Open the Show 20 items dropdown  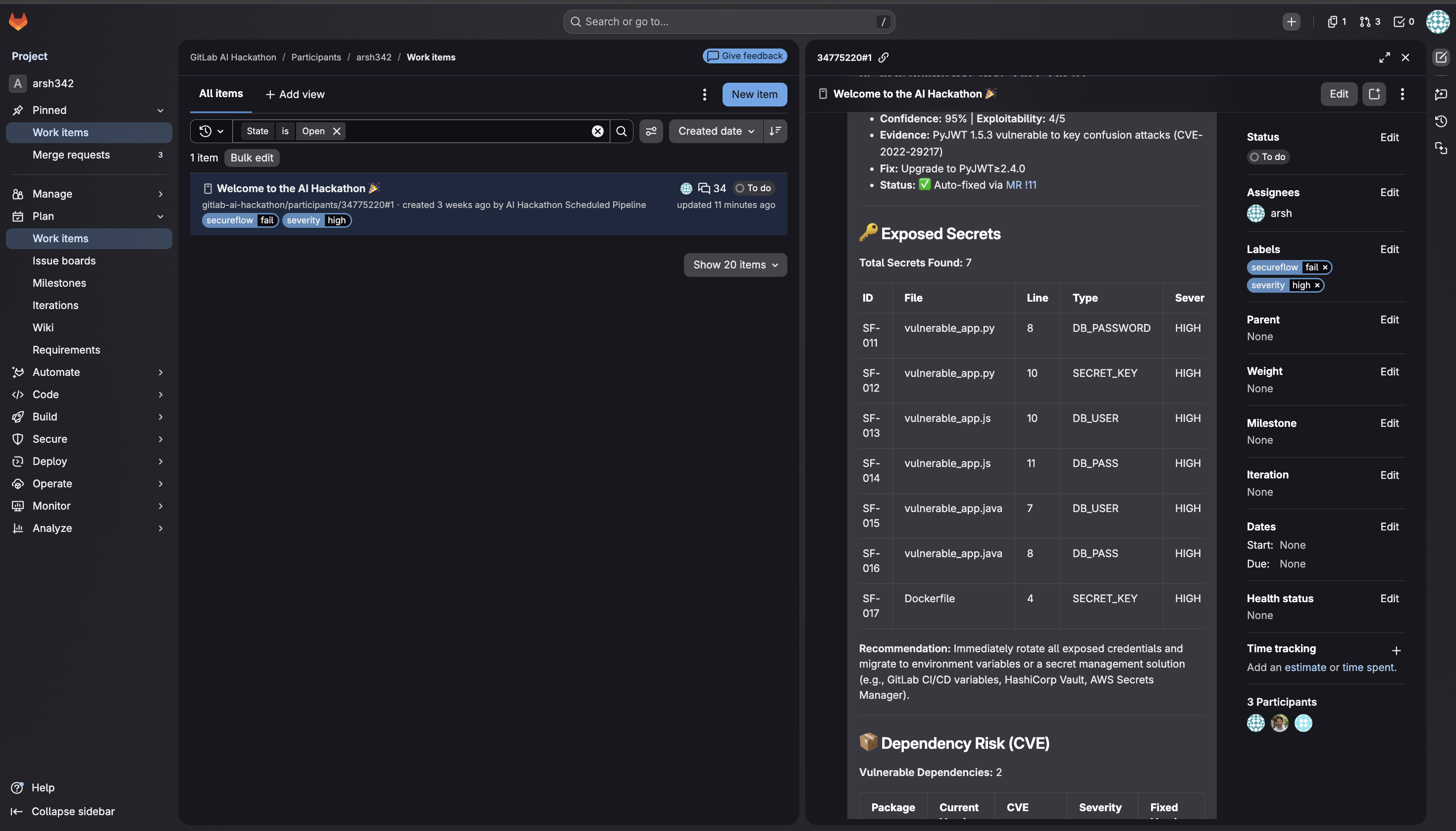click(x=734, y=265)
